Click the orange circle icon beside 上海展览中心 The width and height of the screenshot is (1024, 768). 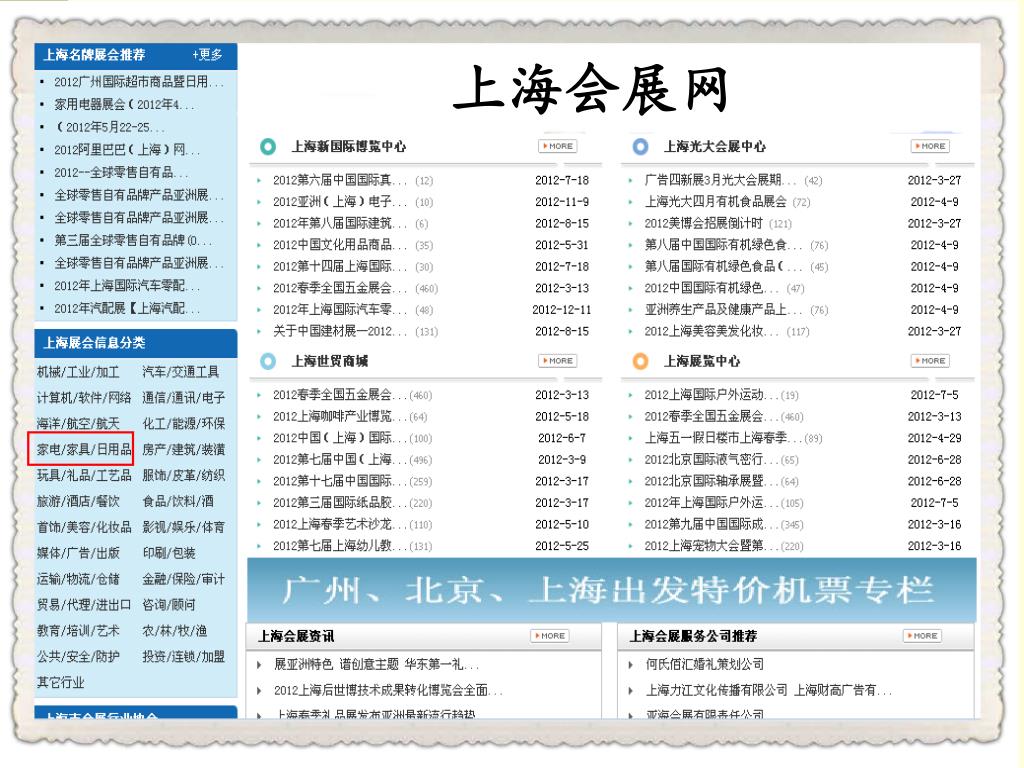coord(640,361)
